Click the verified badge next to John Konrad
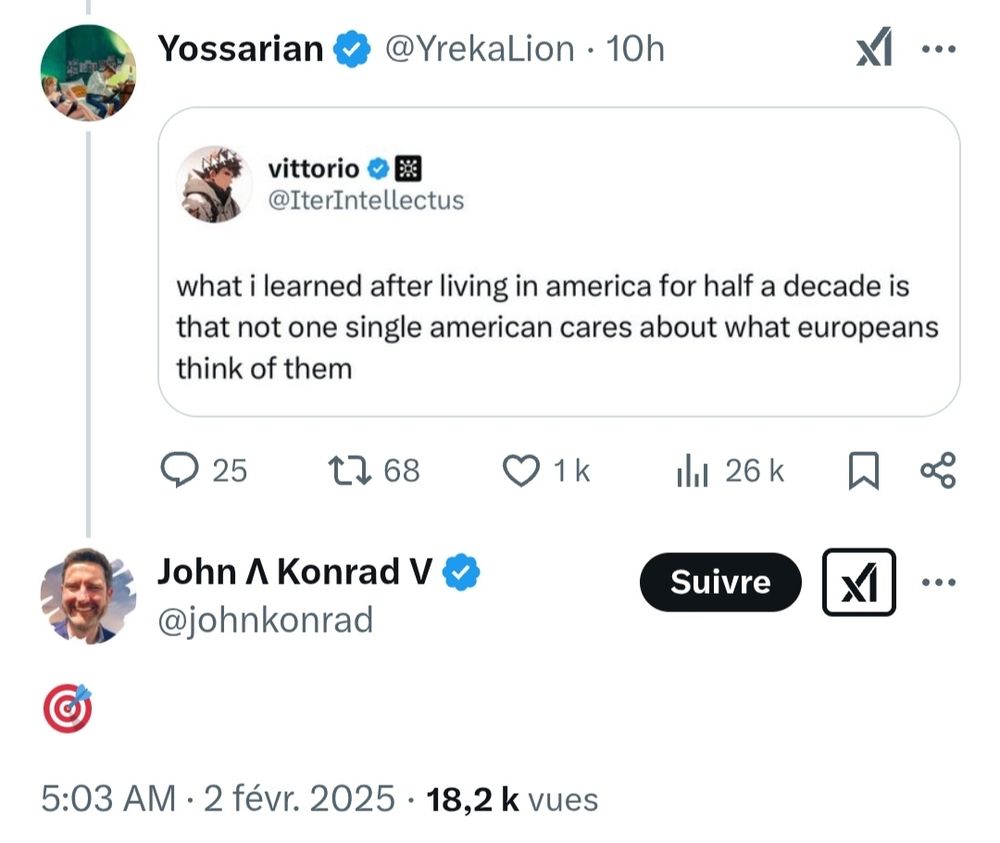1000x843 pixels. click(x=459, y=571)
